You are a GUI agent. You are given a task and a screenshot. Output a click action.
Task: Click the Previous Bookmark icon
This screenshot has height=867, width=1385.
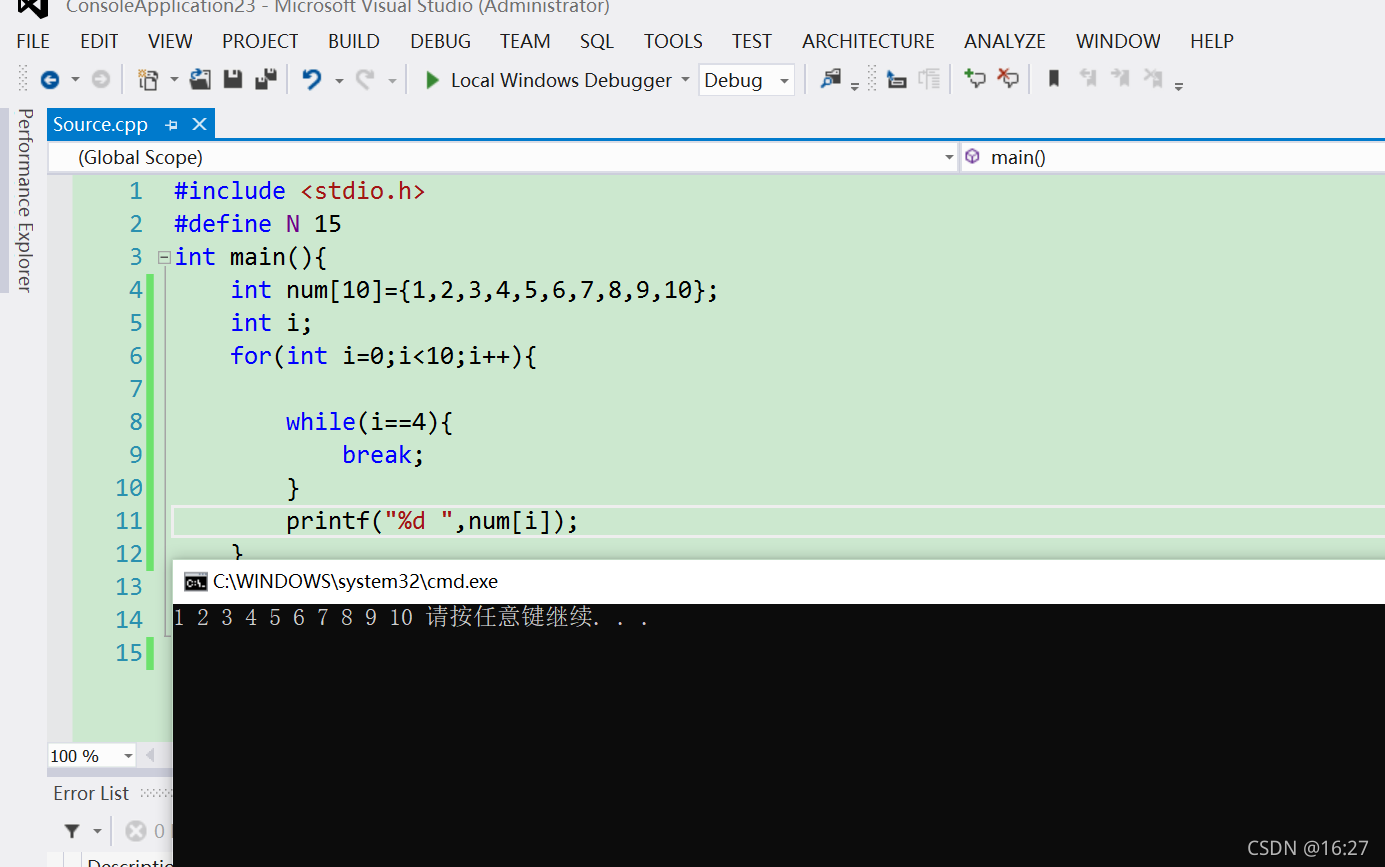click(x=1088, y=79)
